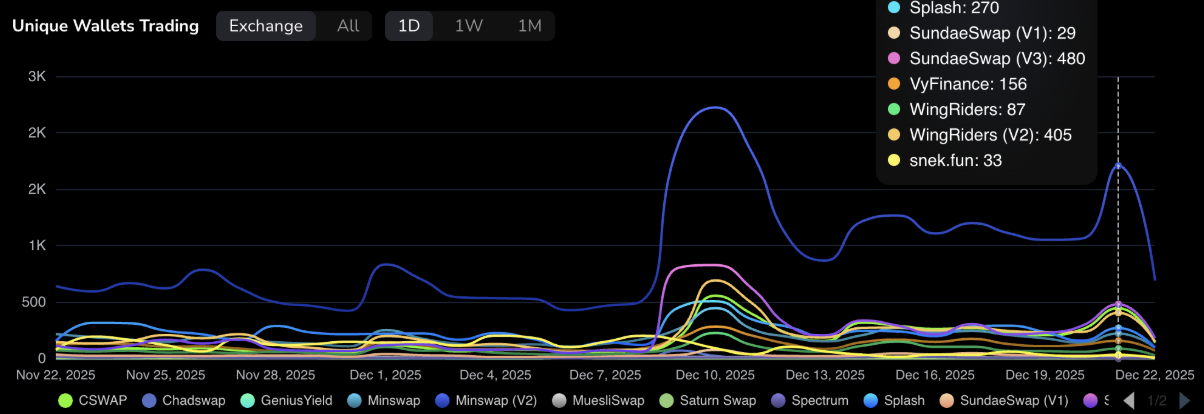Switch to 1W time interval
Screen dimensions: 1204x414
[x=468, y=26]
